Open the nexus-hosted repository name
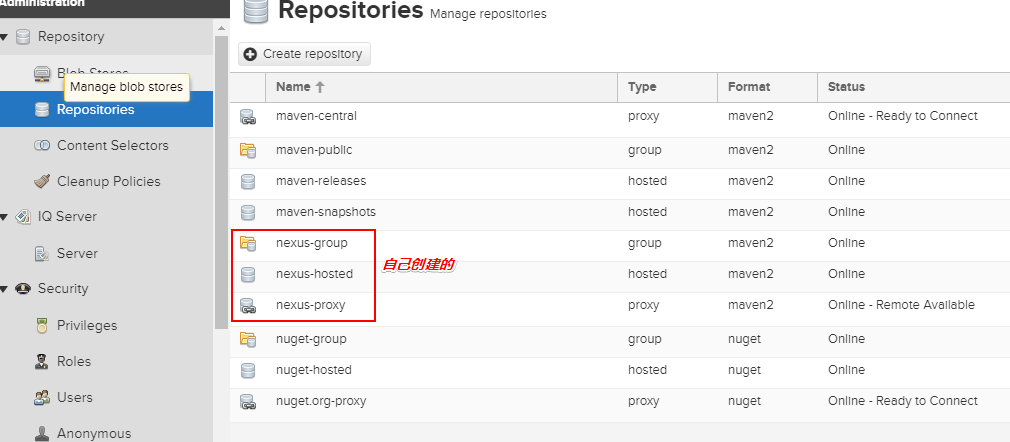 [x=314, y=274]
